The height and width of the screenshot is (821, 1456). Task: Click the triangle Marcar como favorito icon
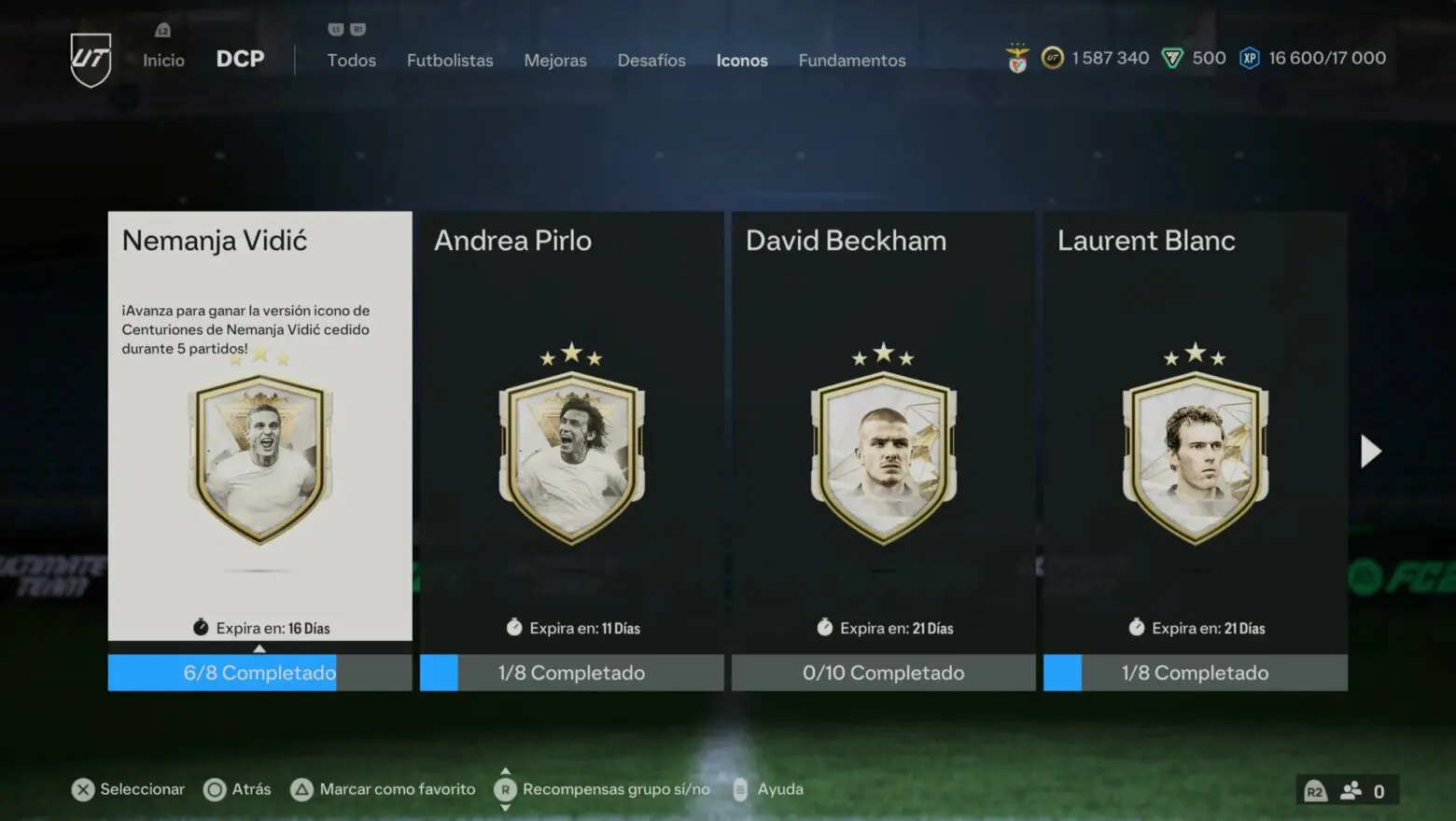click(x=301, y=790)
